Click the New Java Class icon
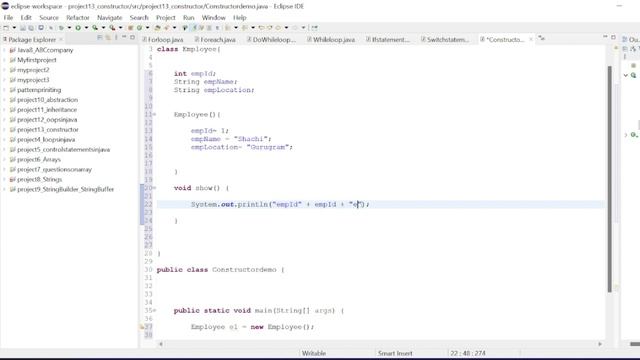 click(x=139, y=28)
